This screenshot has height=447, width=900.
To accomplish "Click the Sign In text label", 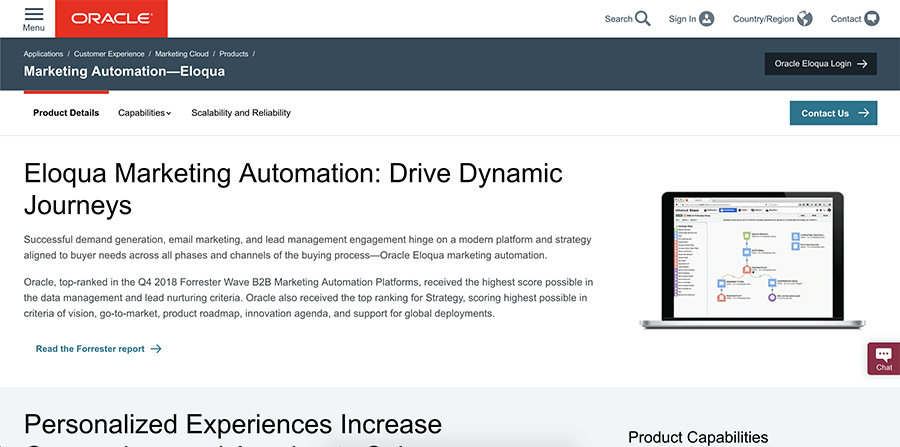I will click(682, 19).
